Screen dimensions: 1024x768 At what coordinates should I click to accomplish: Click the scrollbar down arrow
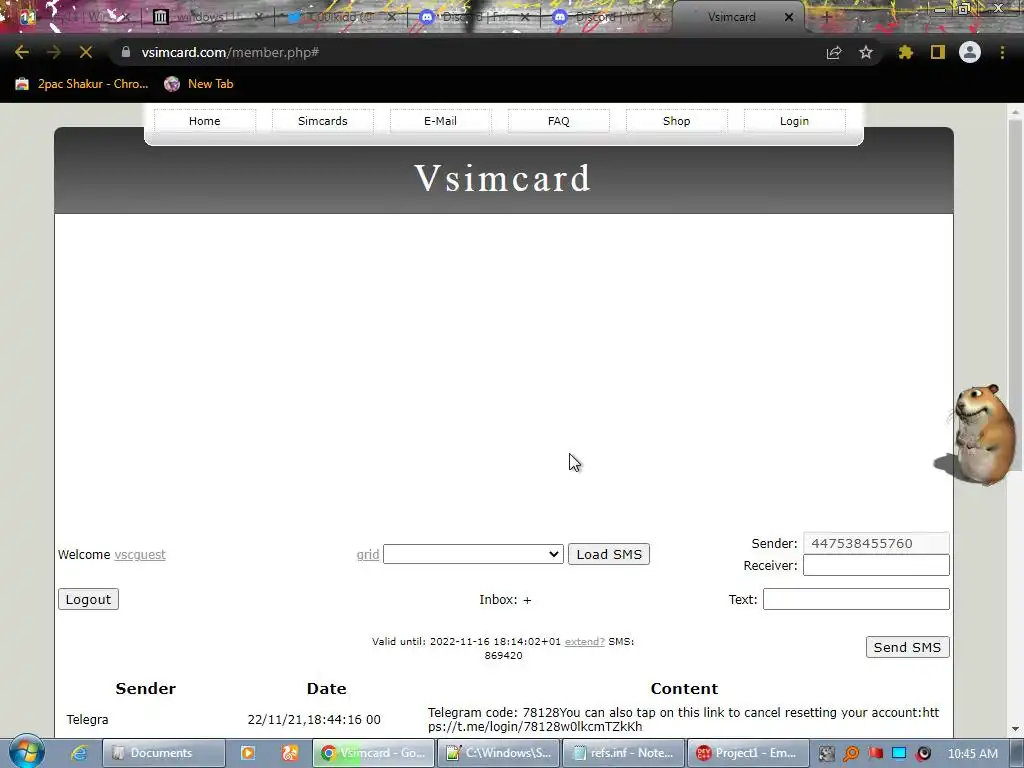[1015, 729]
